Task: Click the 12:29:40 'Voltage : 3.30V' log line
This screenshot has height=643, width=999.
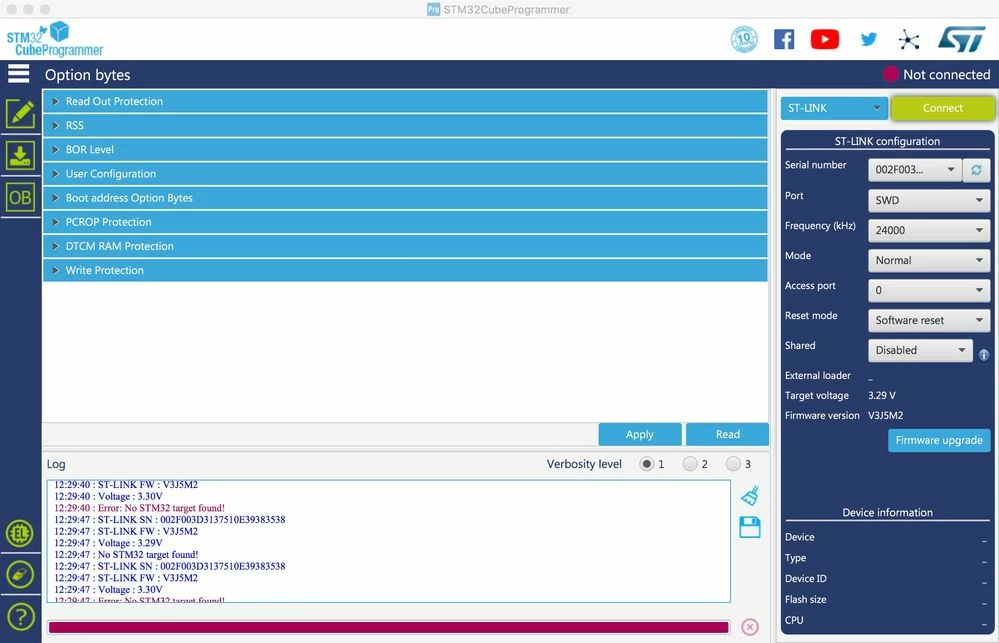Action: [x=108, y=496]
